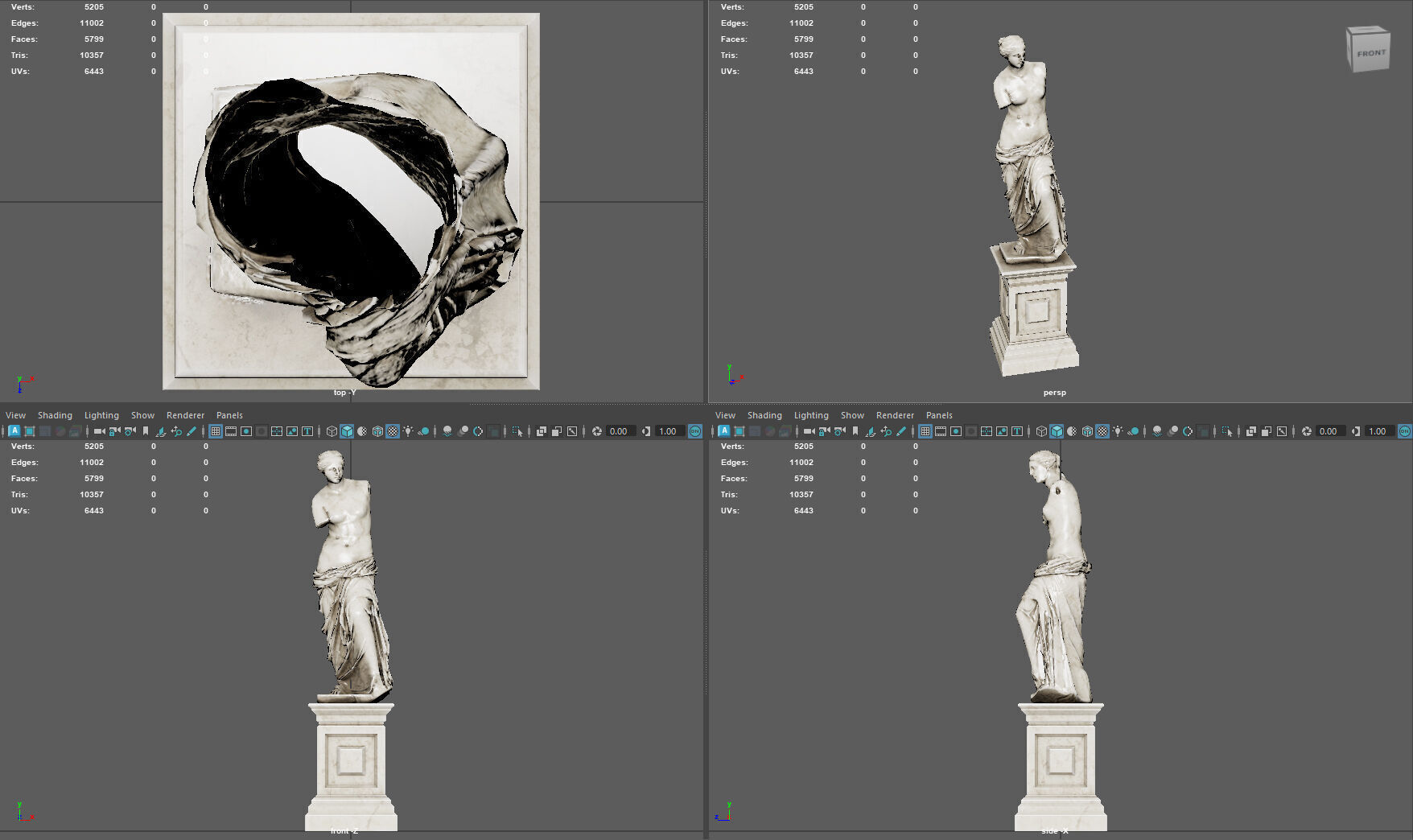Click the FRONT view cube in perspective viewport
Image resolution: width=1413 pixels, height=840 pixels.
[x=1369, y=50]
